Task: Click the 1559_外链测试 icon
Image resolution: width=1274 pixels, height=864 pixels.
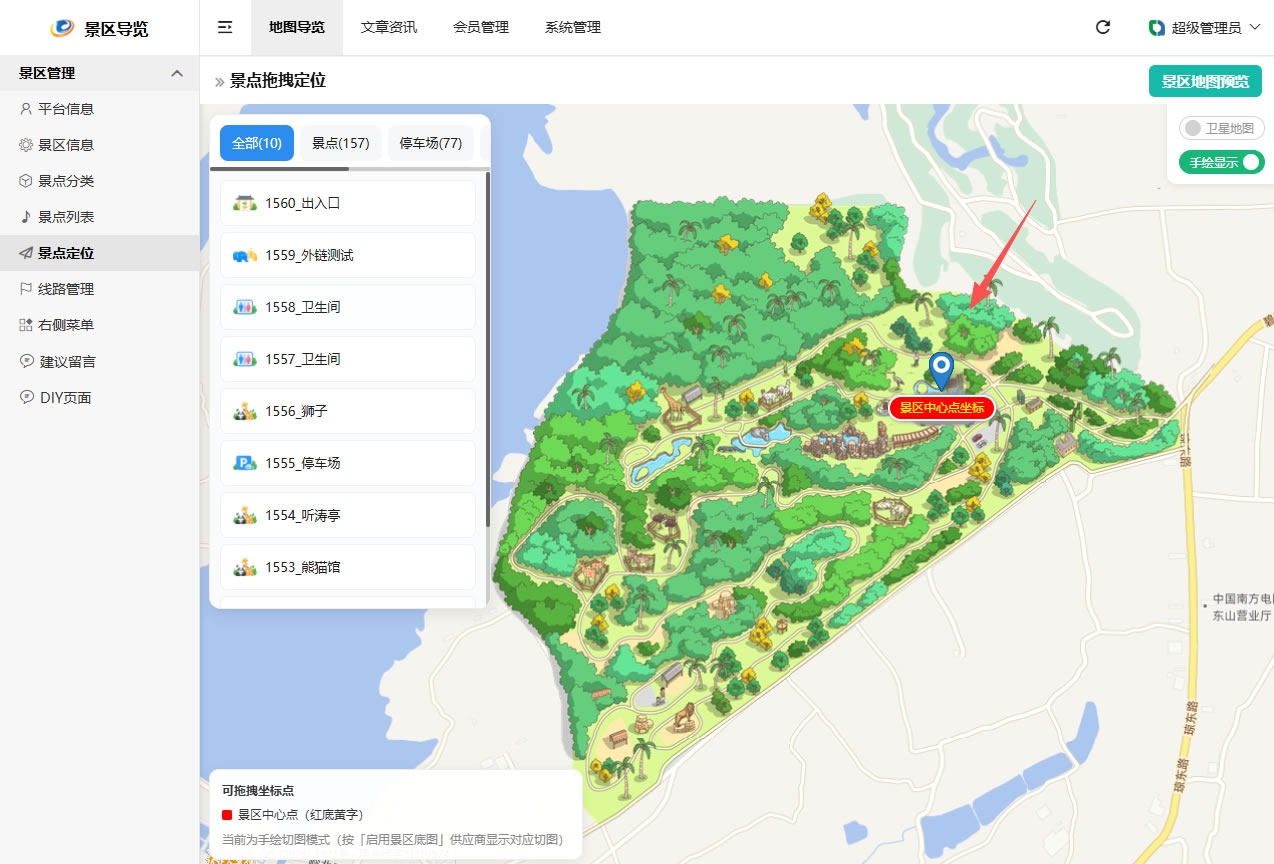Action: click(245, 255)
